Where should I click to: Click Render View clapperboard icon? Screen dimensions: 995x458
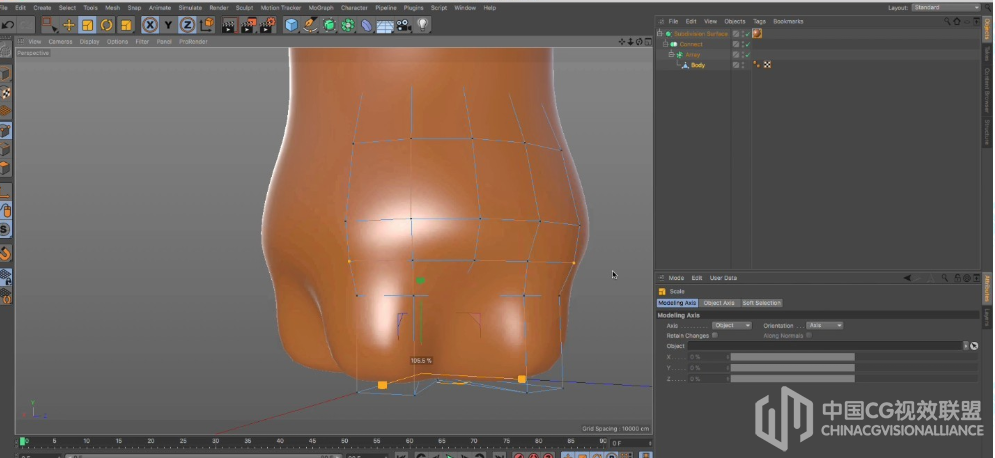point(229,25)
